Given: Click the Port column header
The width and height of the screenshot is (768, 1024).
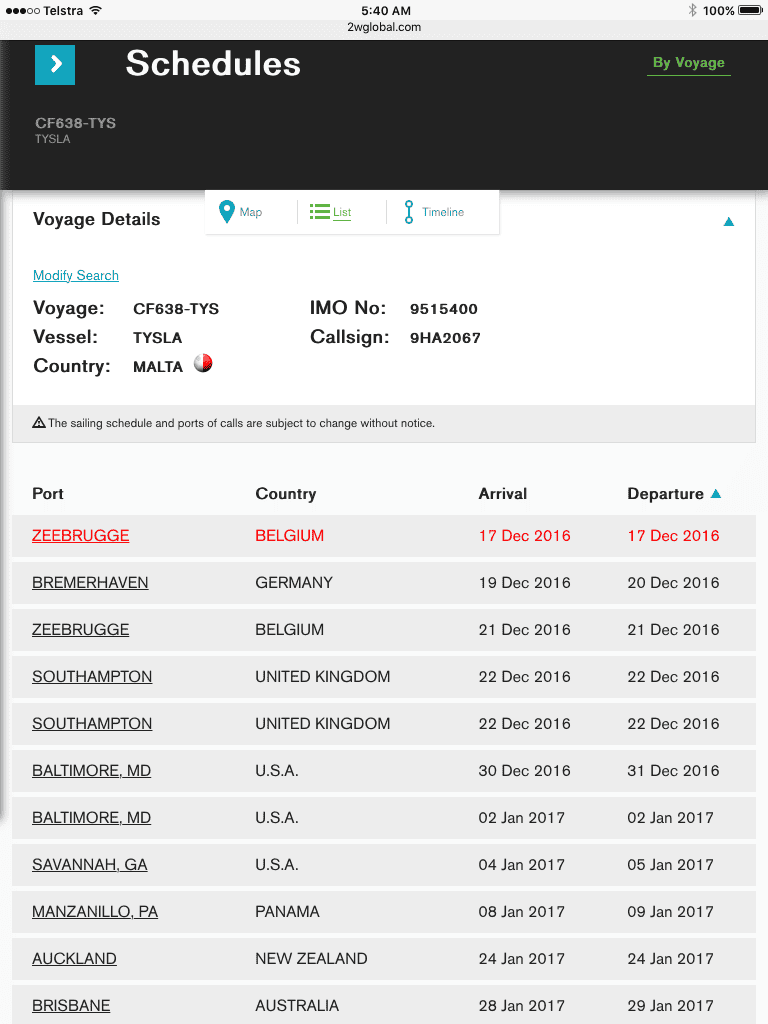Looking at the screenshot, I should point(48,494).
